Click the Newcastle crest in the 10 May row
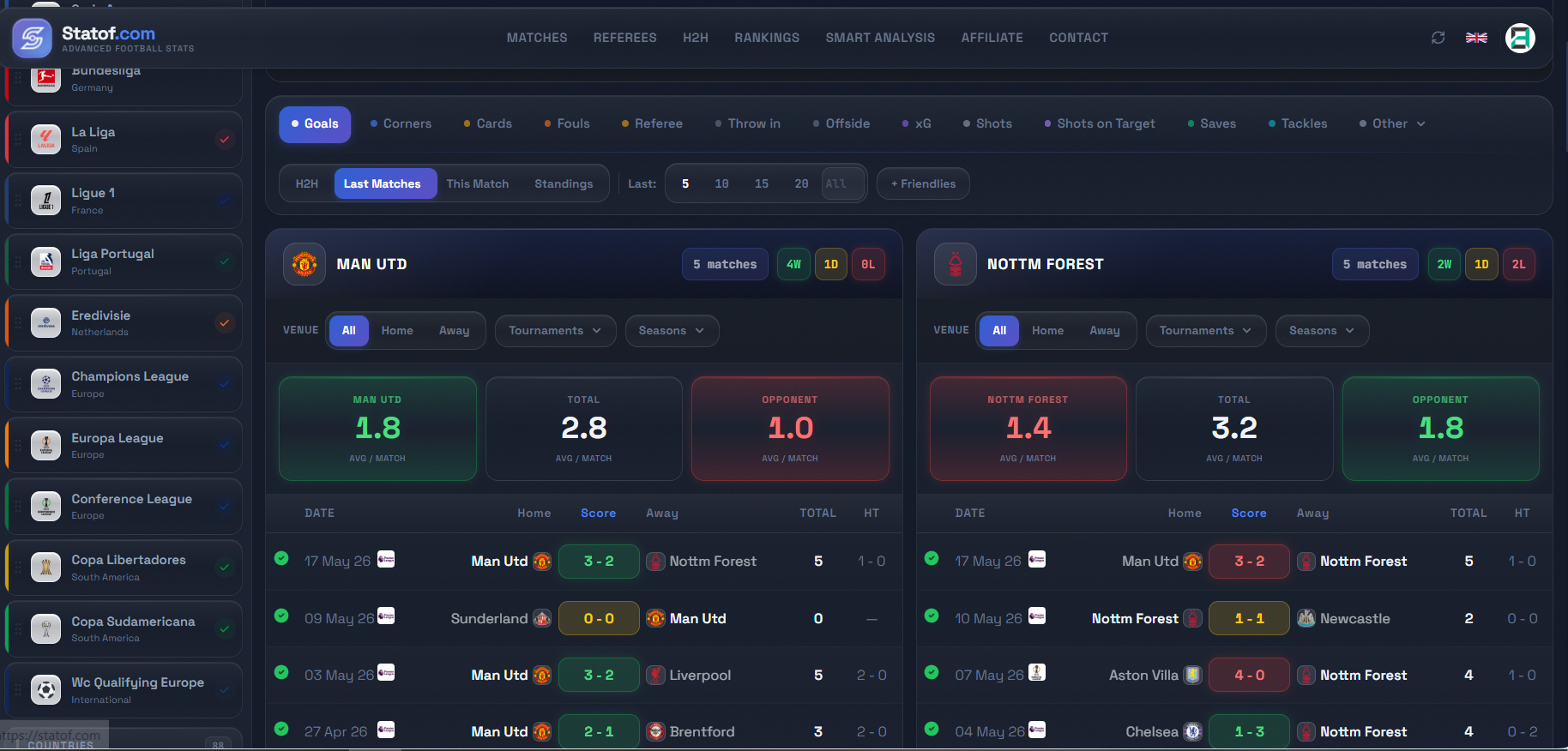Viewport: 1568px width, 751px height. coord(1306,618)
